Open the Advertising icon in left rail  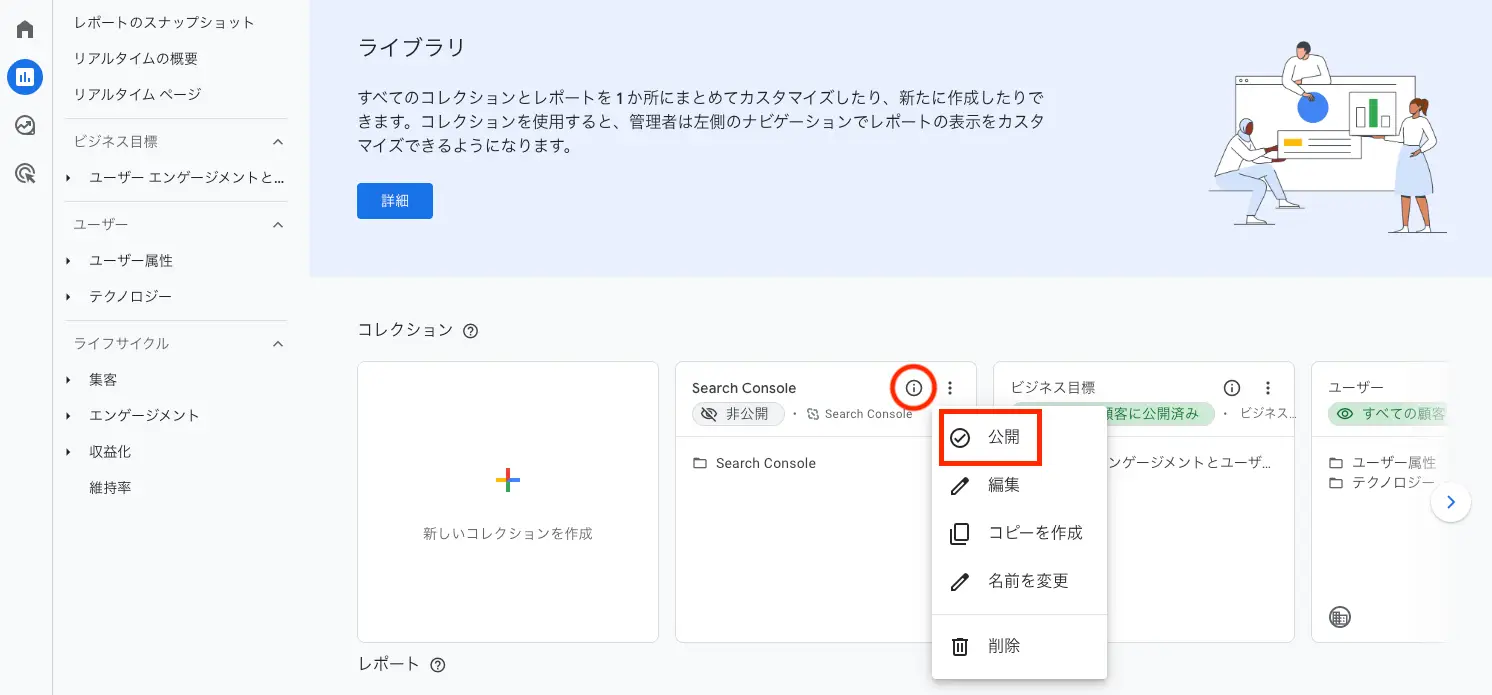point(25,174)
